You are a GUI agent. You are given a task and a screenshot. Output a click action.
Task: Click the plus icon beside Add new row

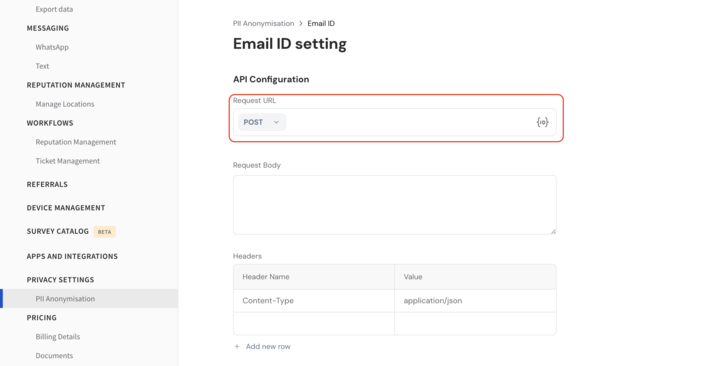237,347
